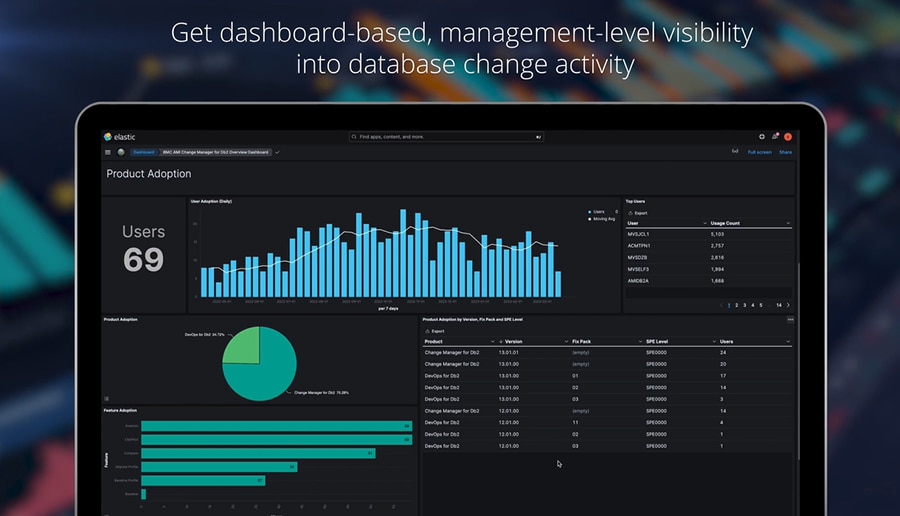This screenshot has height=516, width=900.
Task: Open panel options for Product Adoption by Version table
Action: (x=790, y=319)
